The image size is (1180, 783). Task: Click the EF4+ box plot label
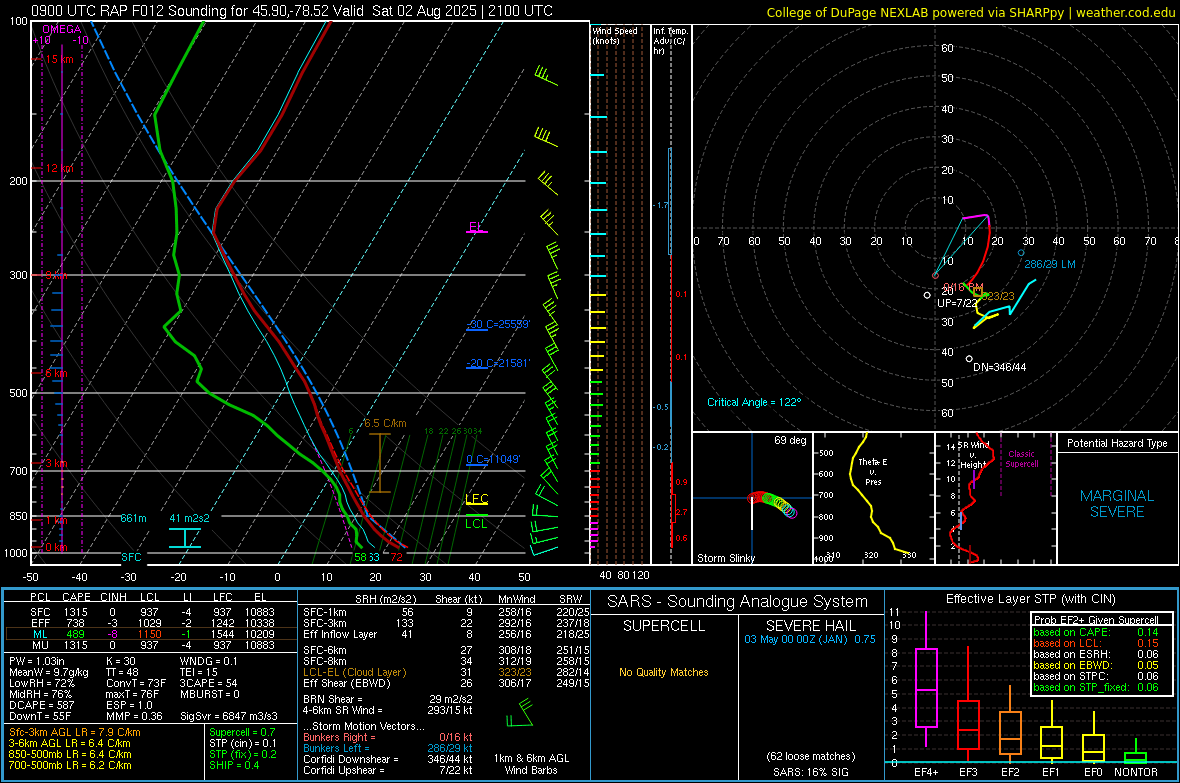[x=926, y=772]
